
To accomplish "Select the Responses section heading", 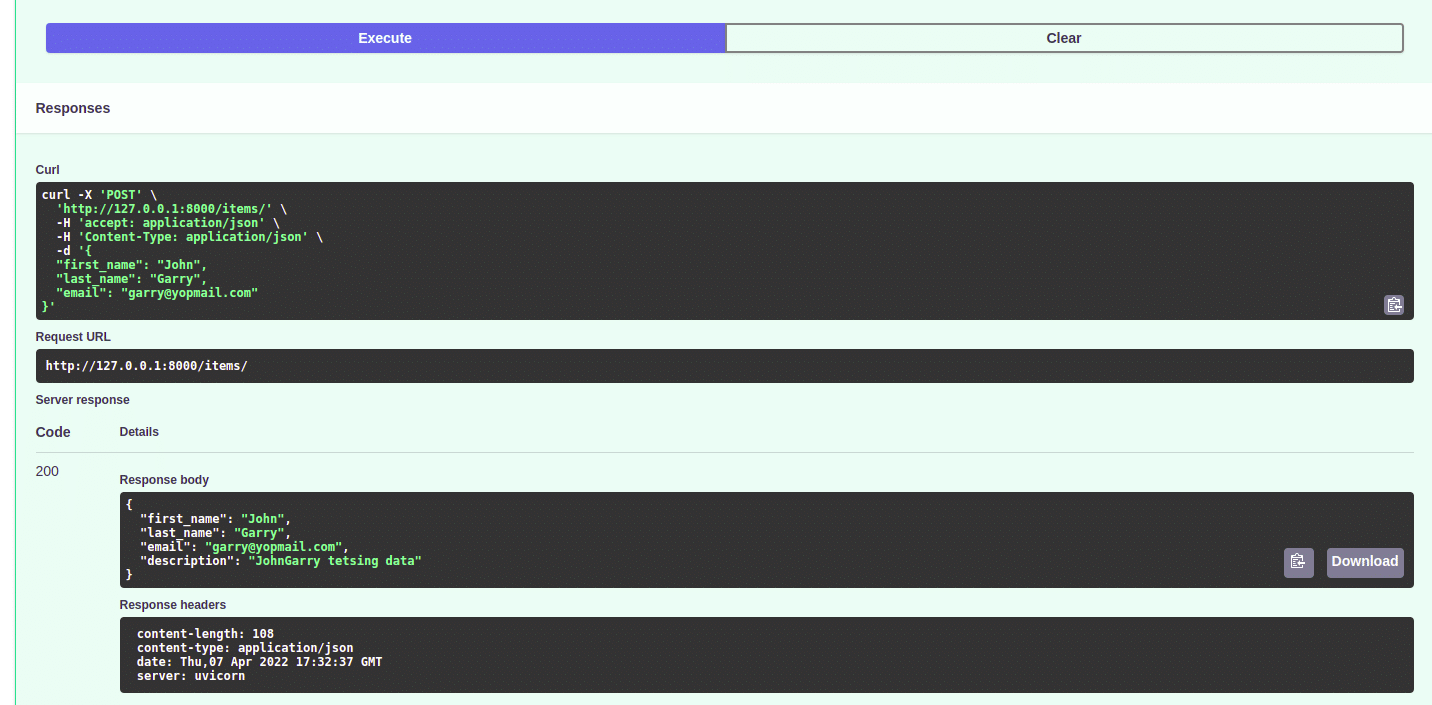I will (x=73, y=108).
